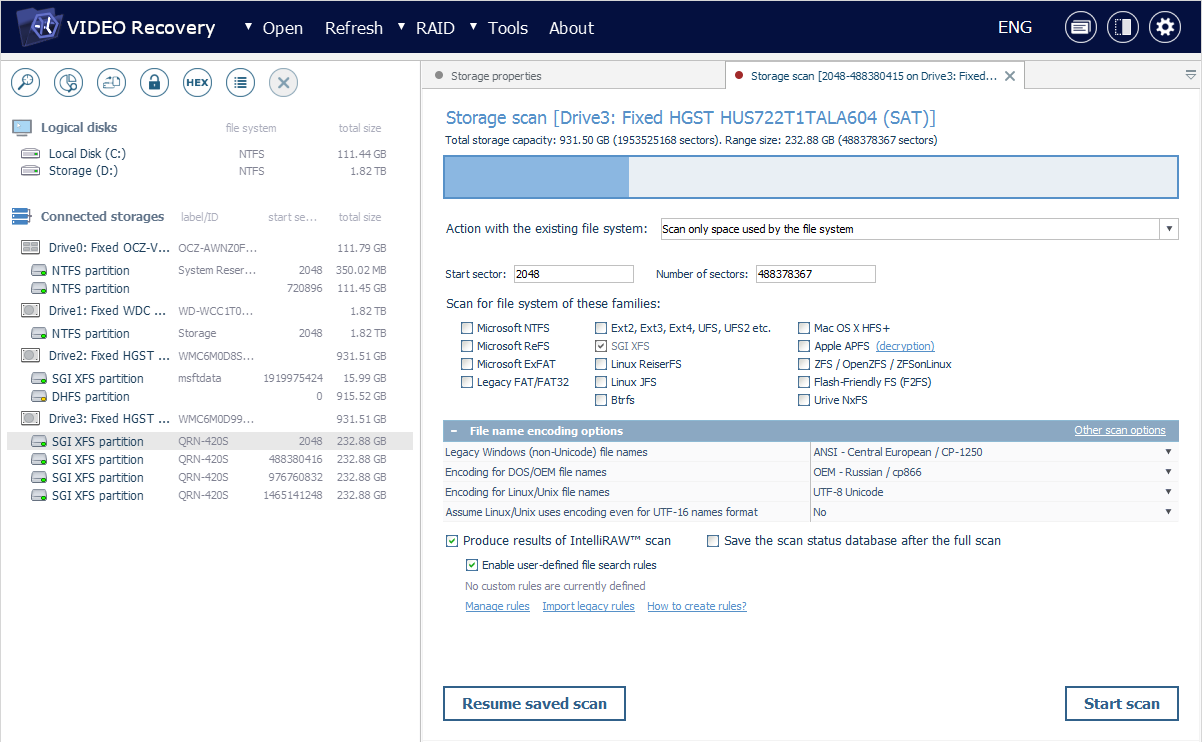Toggle the side panel layout icon
This screenshot has width=1202, height=742.
[1122, 28]
